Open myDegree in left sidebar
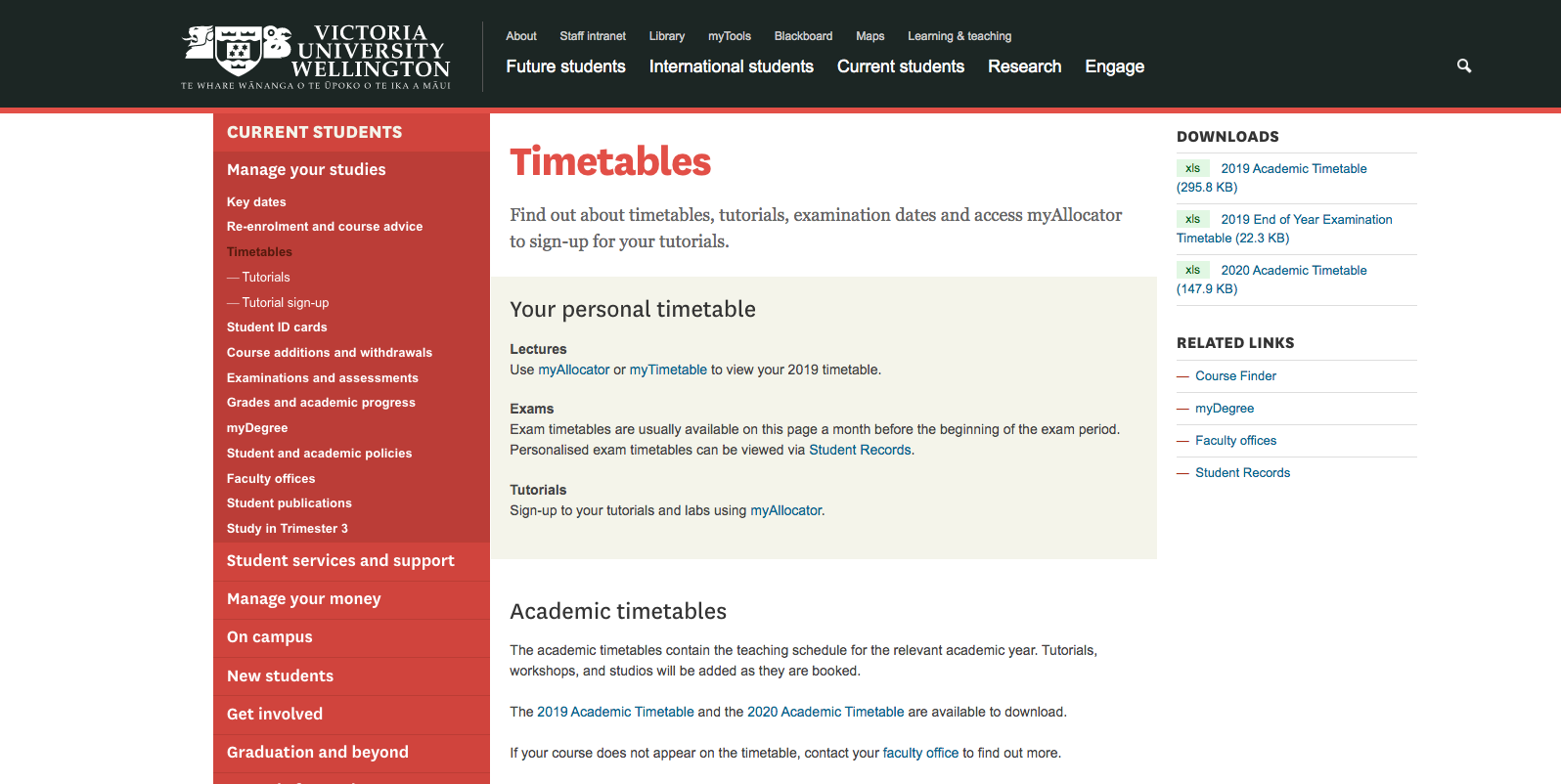 257,427
